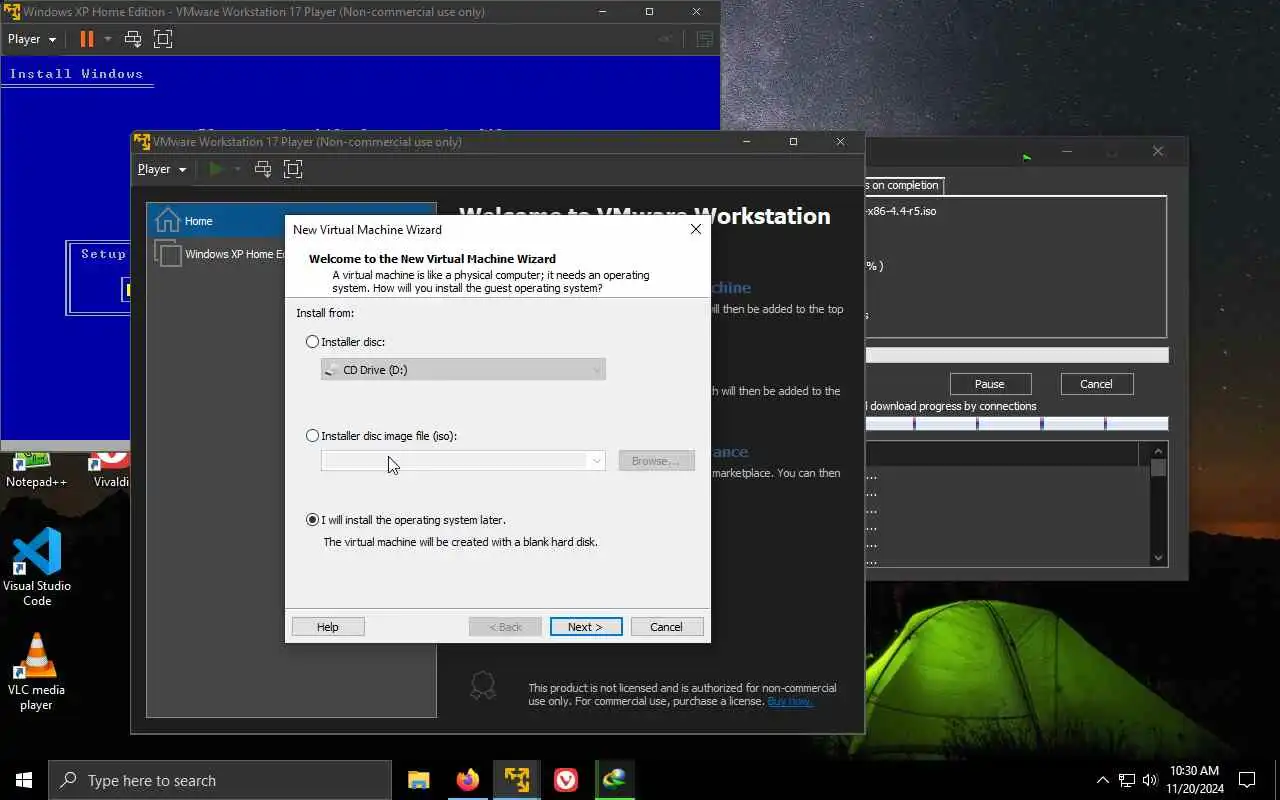
Task: Click the Buy now link
Action: tap(790, 702)
